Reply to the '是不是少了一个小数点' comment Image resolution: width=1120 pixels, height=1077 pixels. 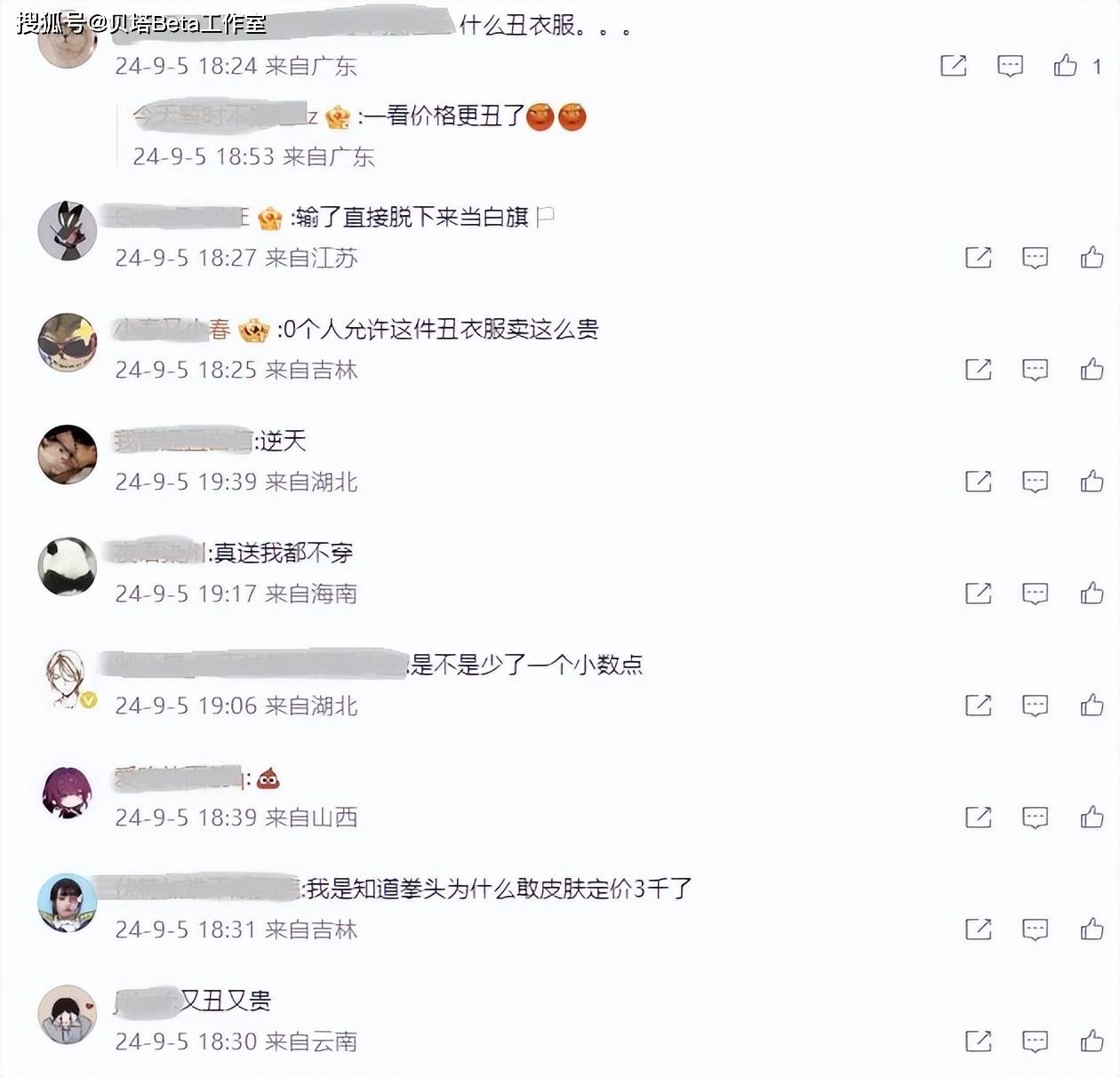(1035, 706)
